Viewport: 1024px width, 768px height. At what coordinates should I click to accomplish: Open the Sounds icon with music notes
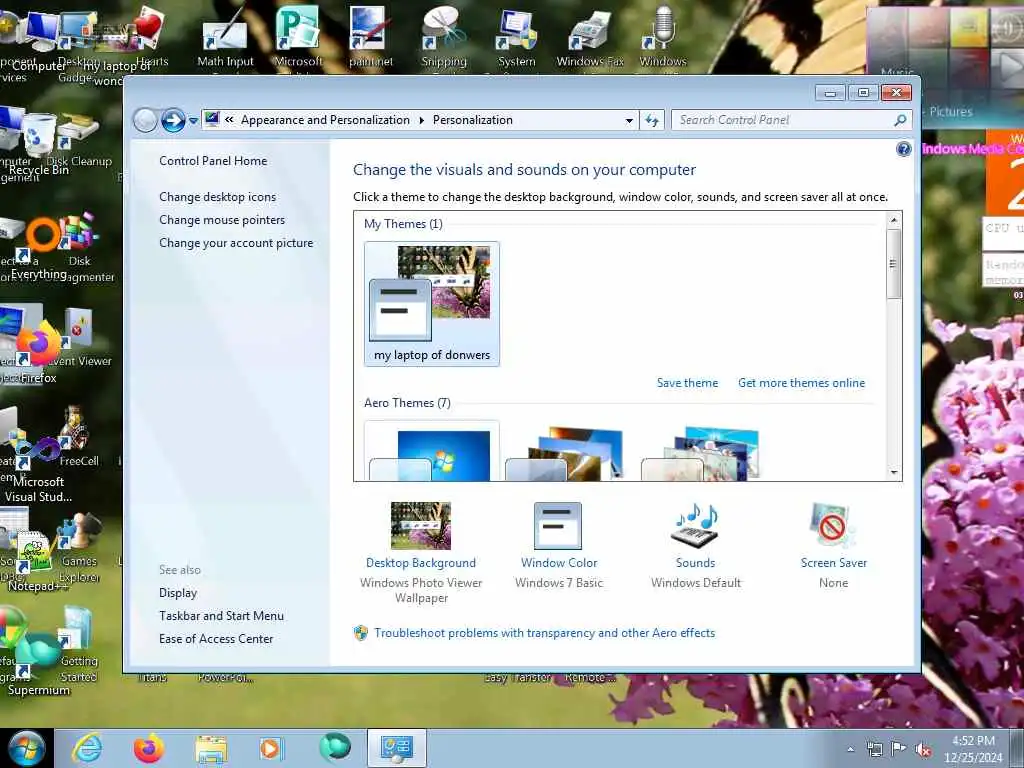click(695, 525)
